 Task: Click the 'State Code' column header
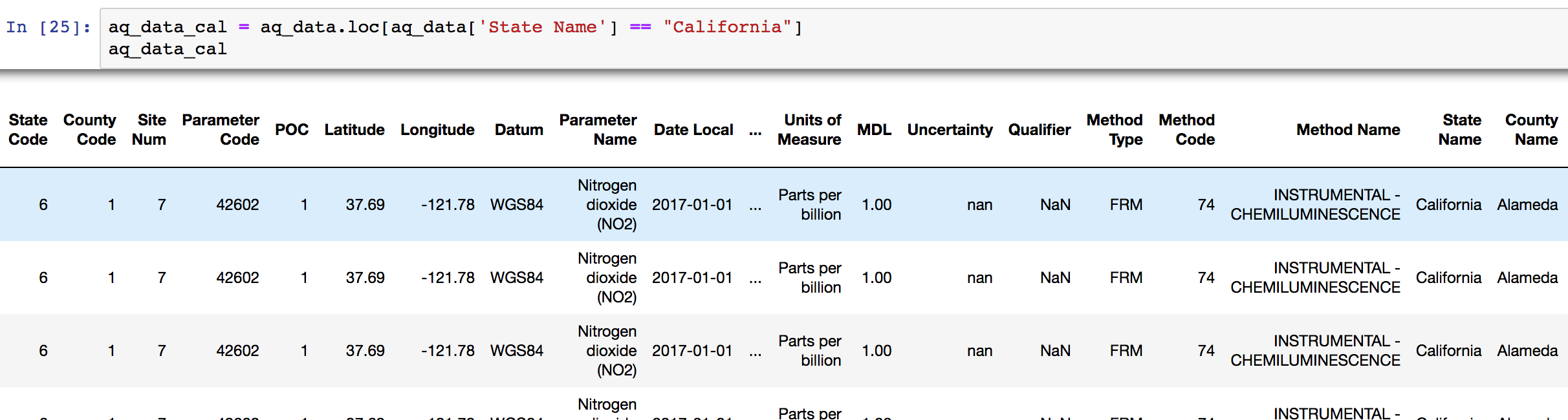(x=28, y=130)
